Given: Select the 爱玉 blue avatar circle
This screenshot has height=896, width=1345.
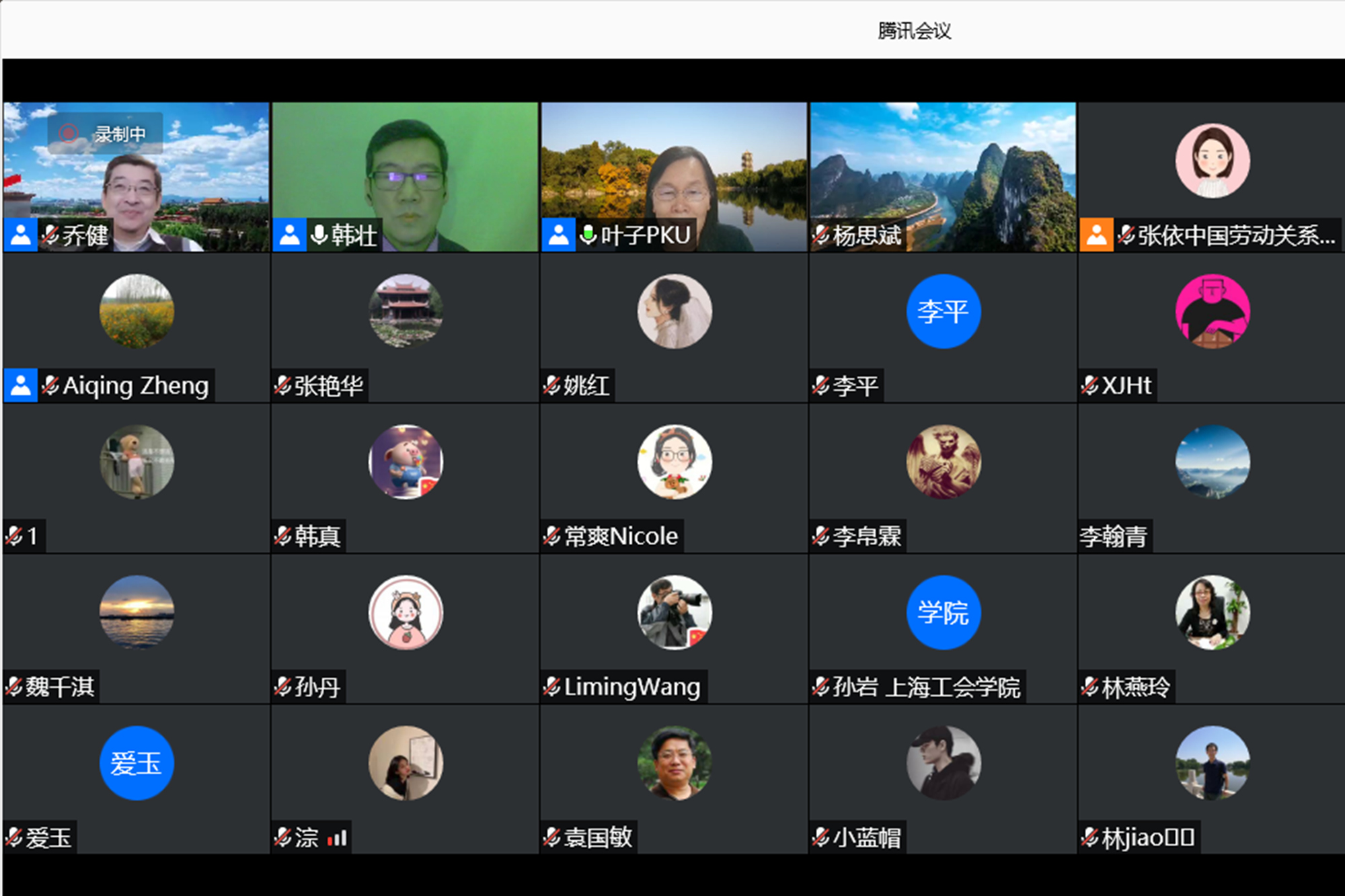Looking at the screenshot, I should point(137,763).
